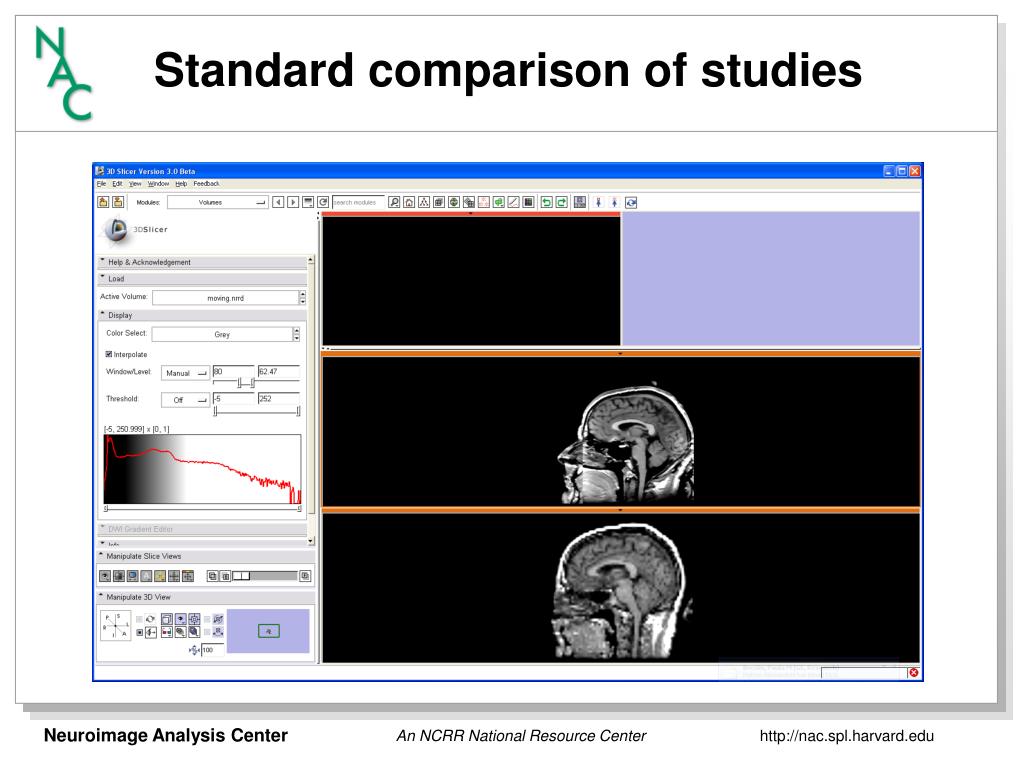Open the Feedback menu

pos(206,184)
